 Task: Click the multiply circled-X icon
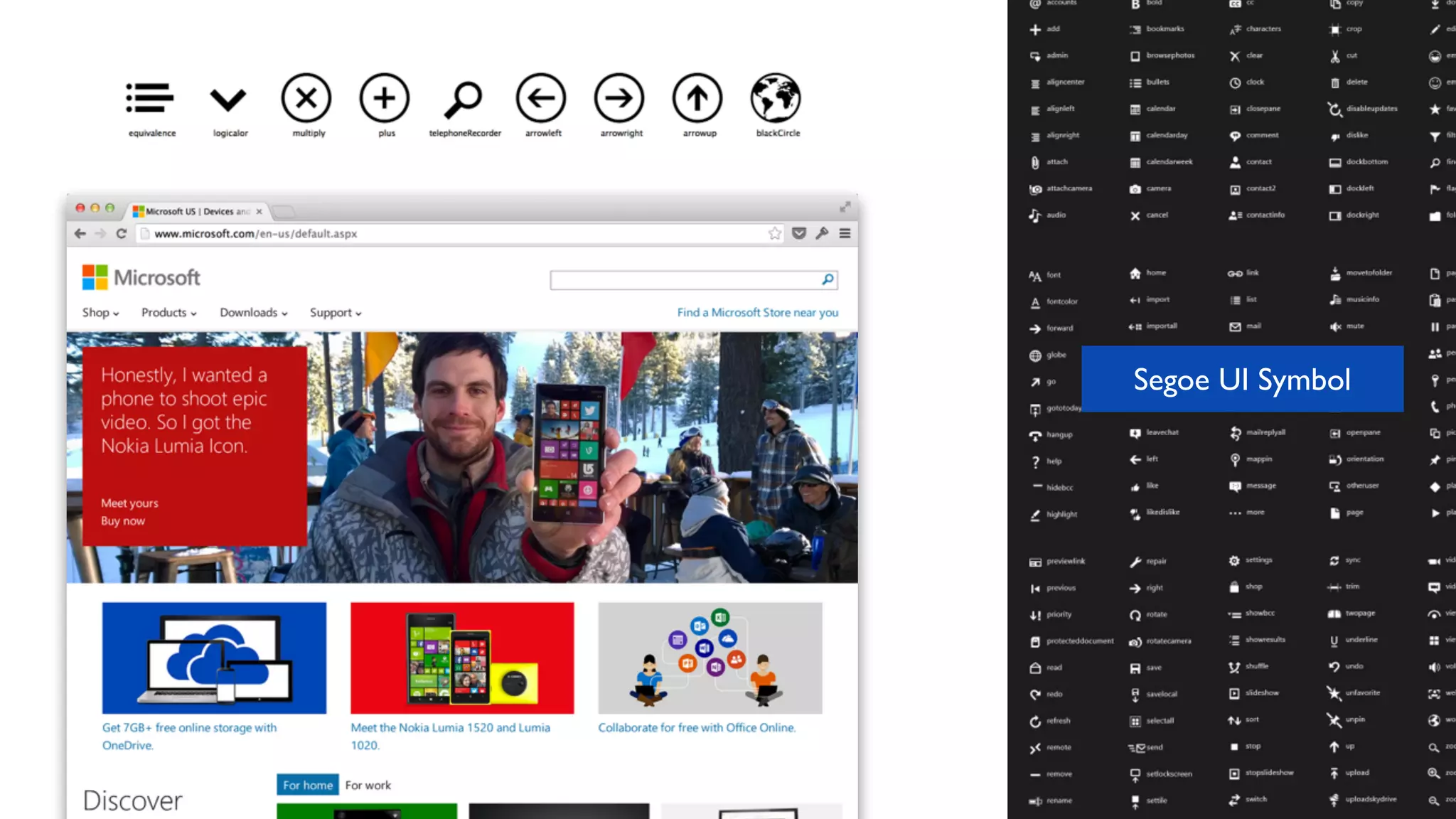coord(306,98)
